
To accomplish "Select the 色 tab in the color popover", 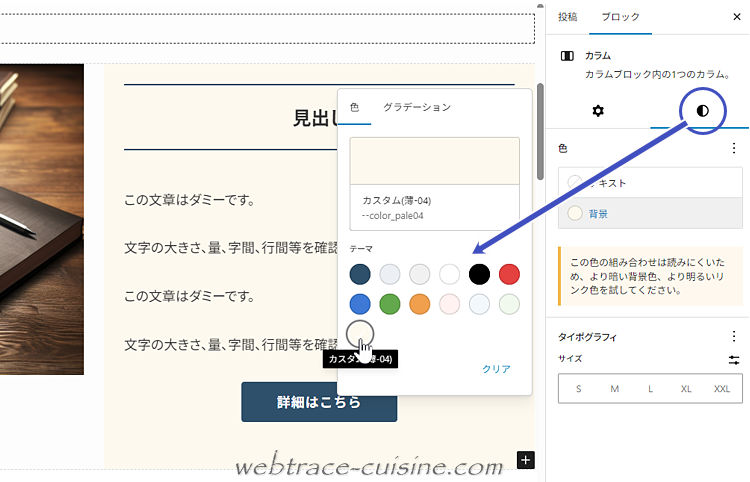I will 354,107.
